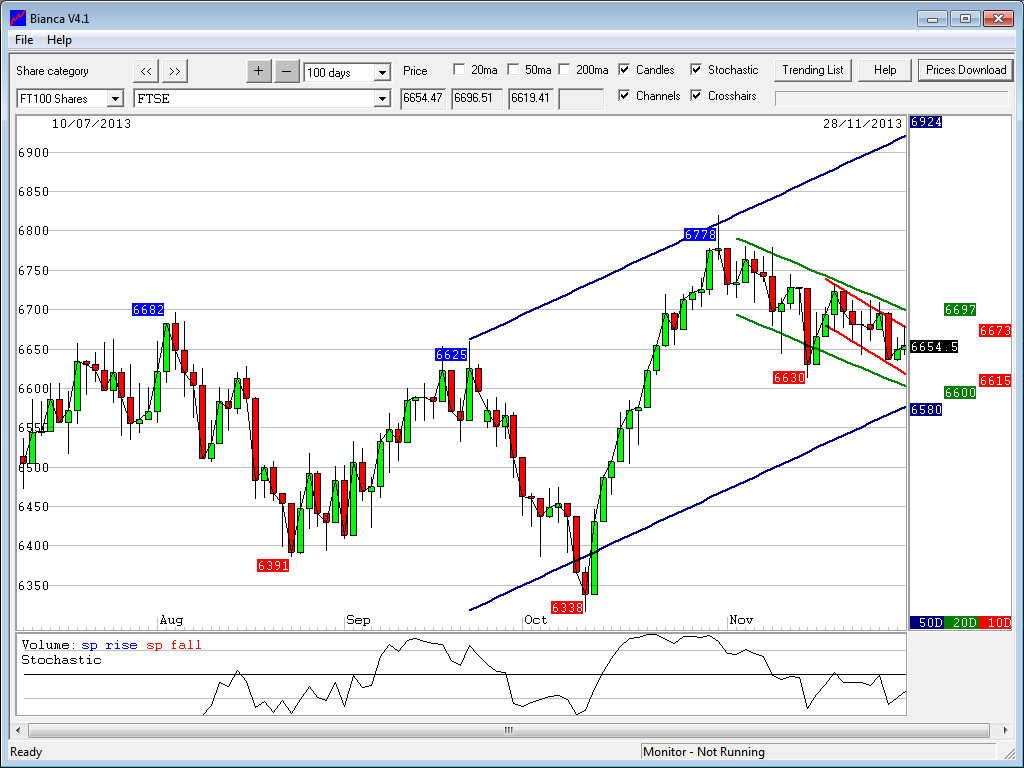Disable the Stochastic checkbox
The width and height of the screenshot is (1024, 768).
[696, 70]
